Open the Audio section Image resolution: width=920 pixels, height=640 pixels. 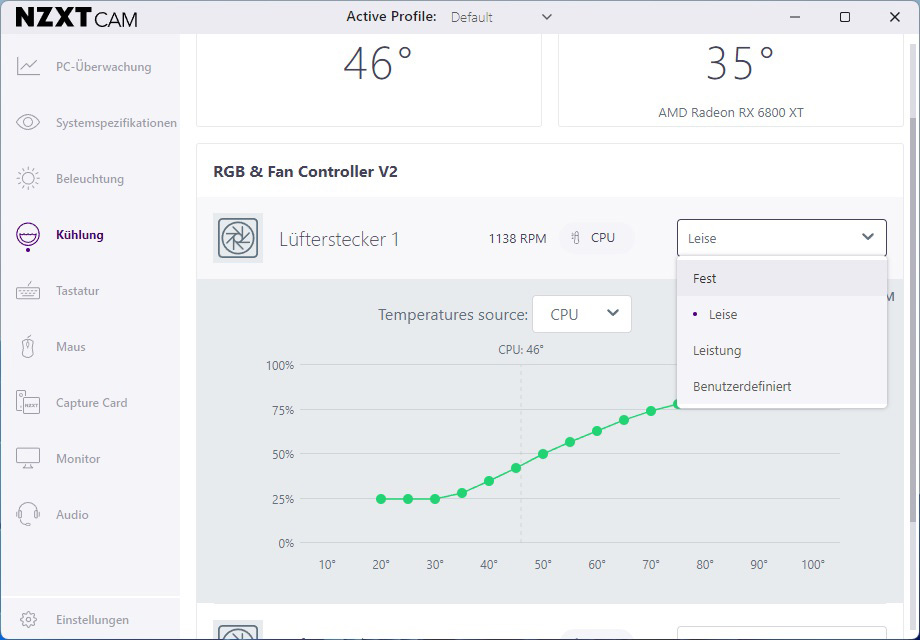pos(72,515)
